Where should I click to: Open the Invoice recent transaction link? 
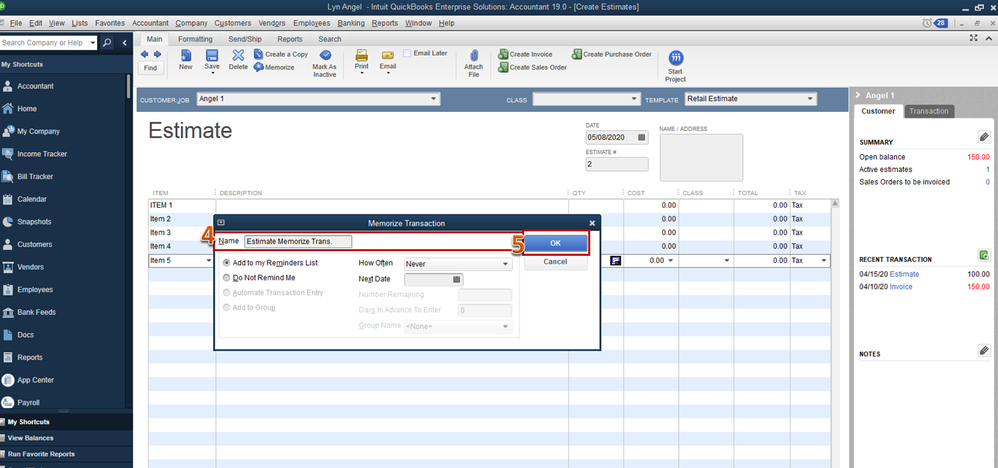point(901,287)
